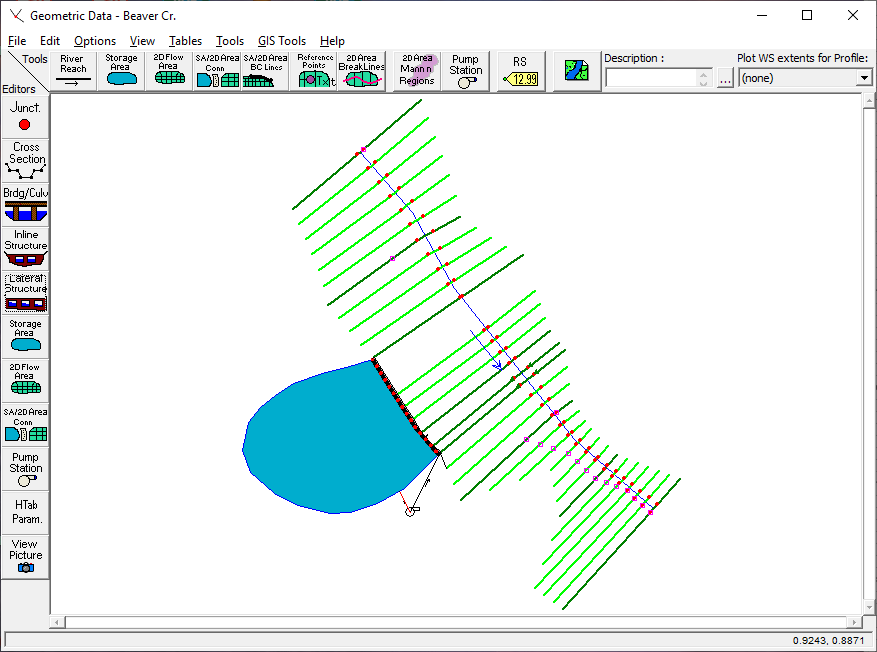877x652 pixels.
Task: Open the HTab Param. editor
Action: pyautogui.click(x=26, y=512)
